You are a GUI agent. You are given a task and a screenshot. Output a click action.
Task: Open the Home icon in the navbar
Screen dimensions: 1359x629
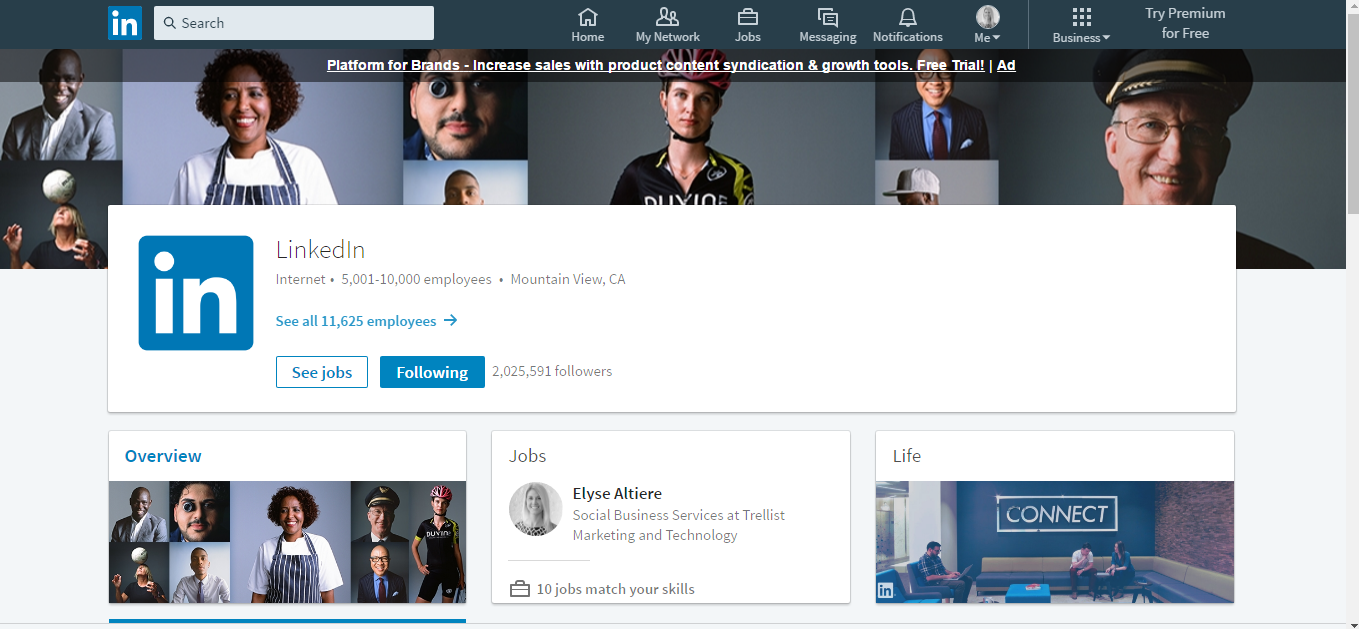click(588, 17)
